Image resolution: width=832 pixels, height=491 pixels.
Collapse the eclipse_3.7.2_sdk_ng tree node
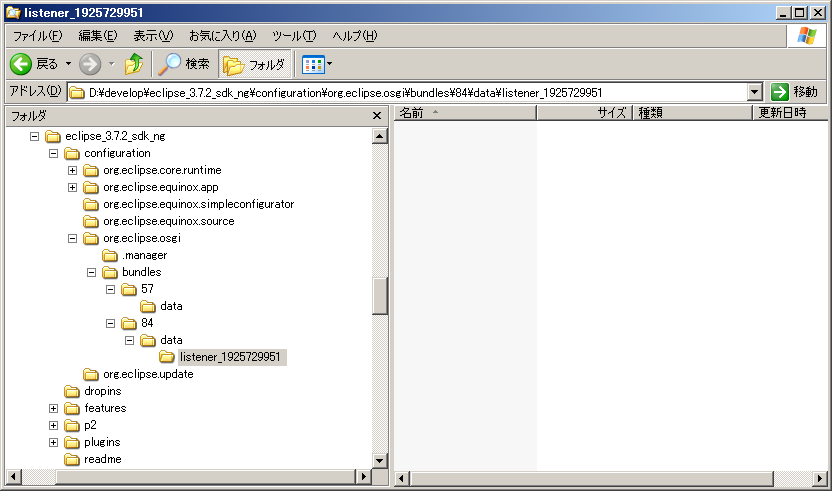coord(34,136)
